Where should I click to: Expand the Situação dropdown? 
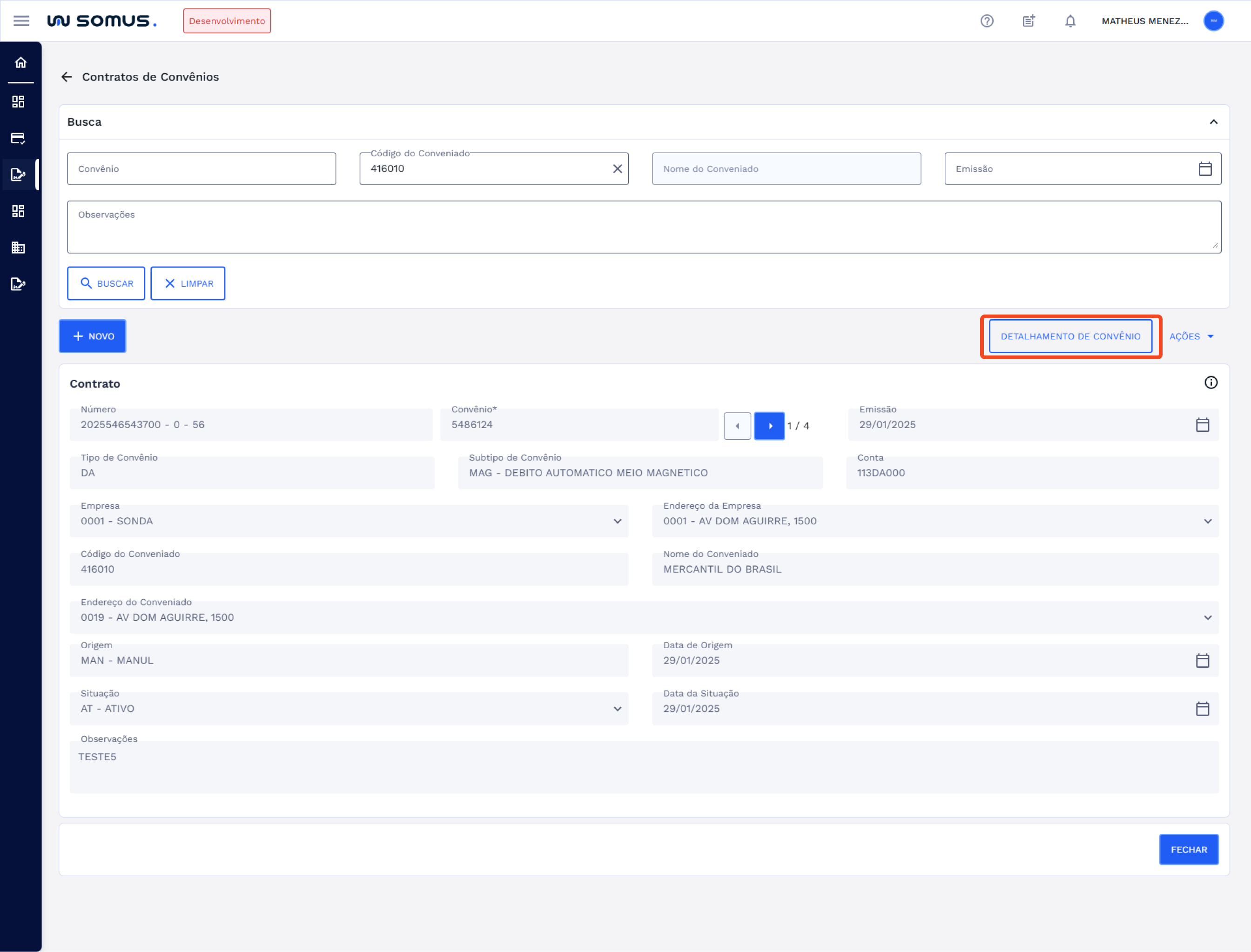click(617, 709)
